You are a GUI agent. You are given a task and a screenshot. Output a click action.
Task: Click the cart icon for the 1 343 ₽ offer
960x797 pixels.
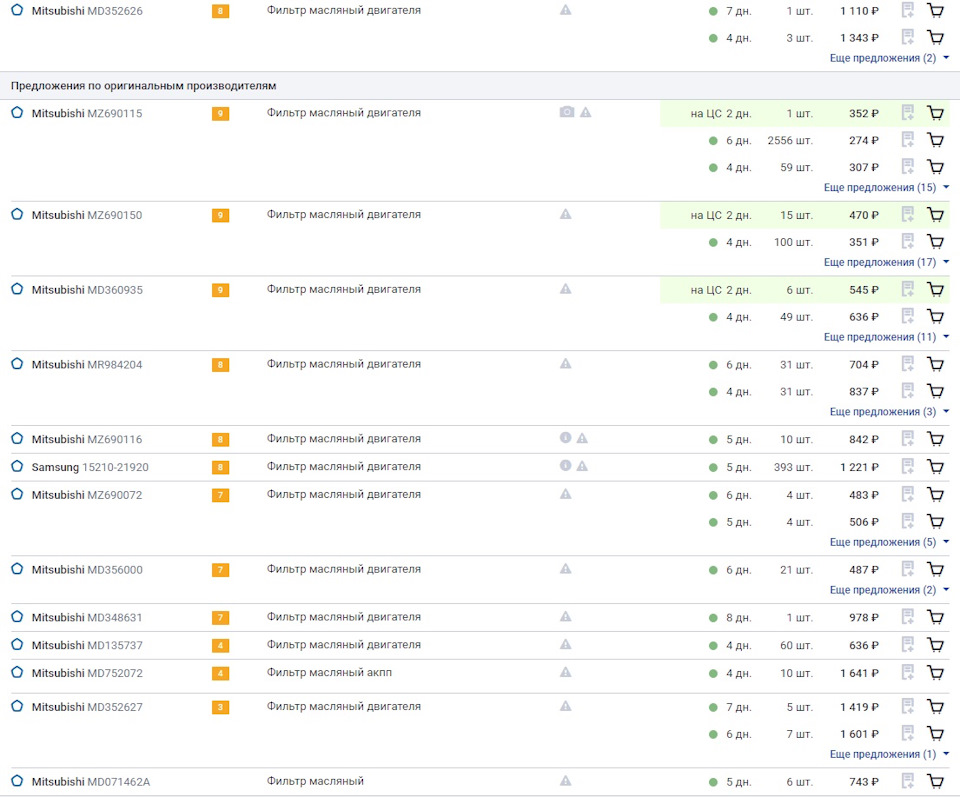point(935,37)
